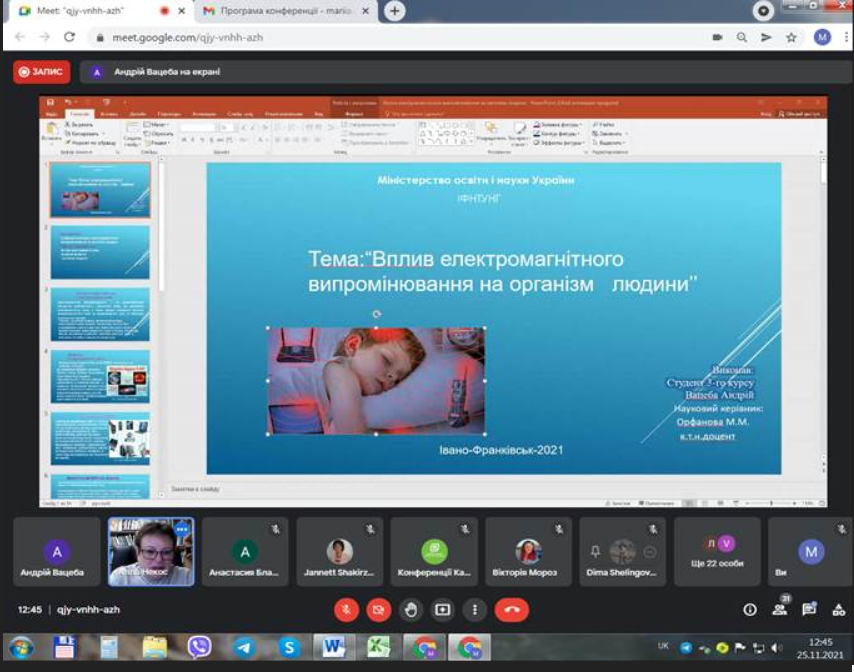The image size is (854, 672).
Task: Expand options on the video participant tile
Action: (x=181, y=528)
